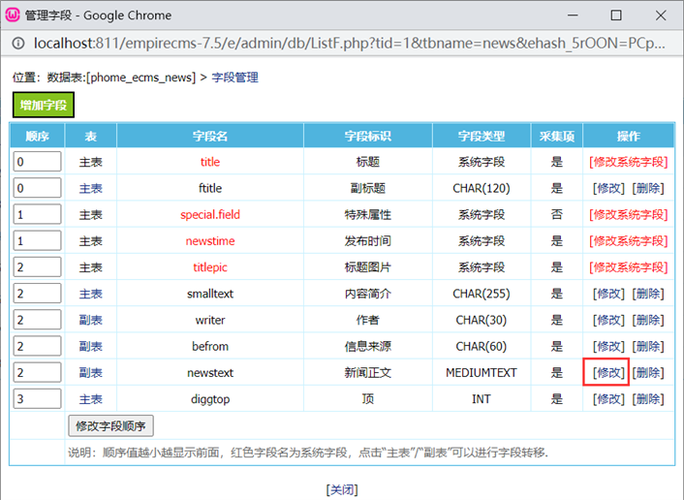Image resolution: width=684 pixels, height=500 pixels.
Task: Focus the order input for newstext row
Action: click(37, 372)
